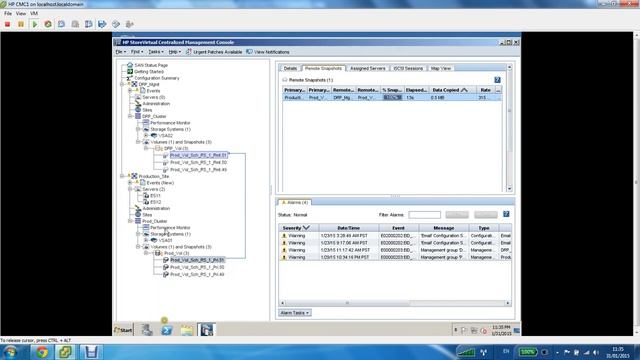The width and height of the screenshot is (640, 360).
Task: Collapse the DRP_Cluster node
Action: coord(130,116)
